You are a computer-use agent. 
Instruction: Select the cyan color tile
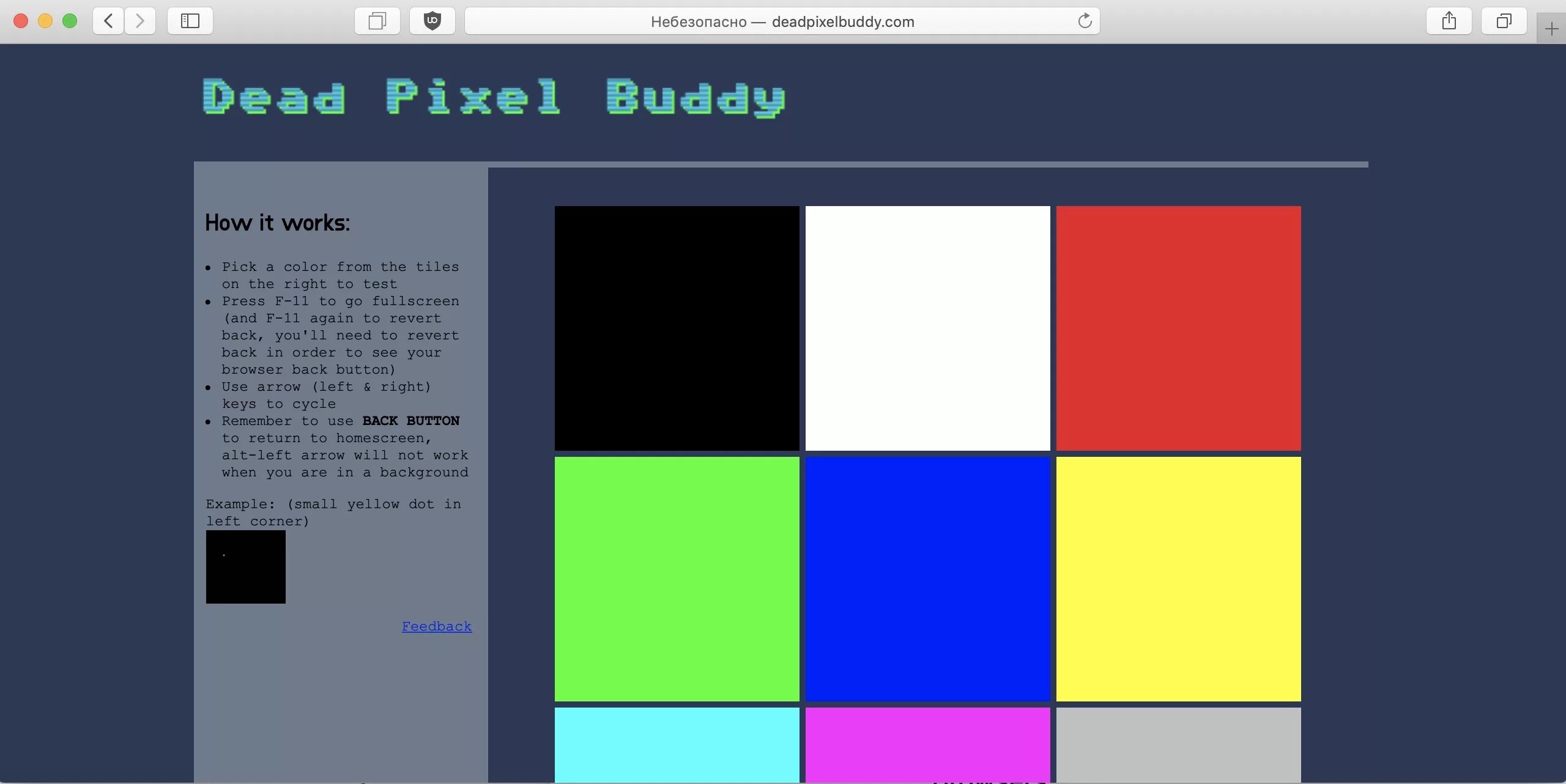tap(677, 745)
